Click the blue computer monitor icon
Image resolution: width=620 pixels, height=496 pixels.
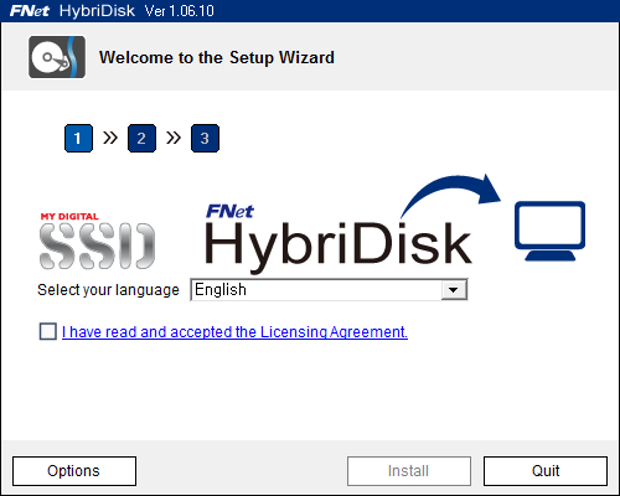click(x=550, y=231)
